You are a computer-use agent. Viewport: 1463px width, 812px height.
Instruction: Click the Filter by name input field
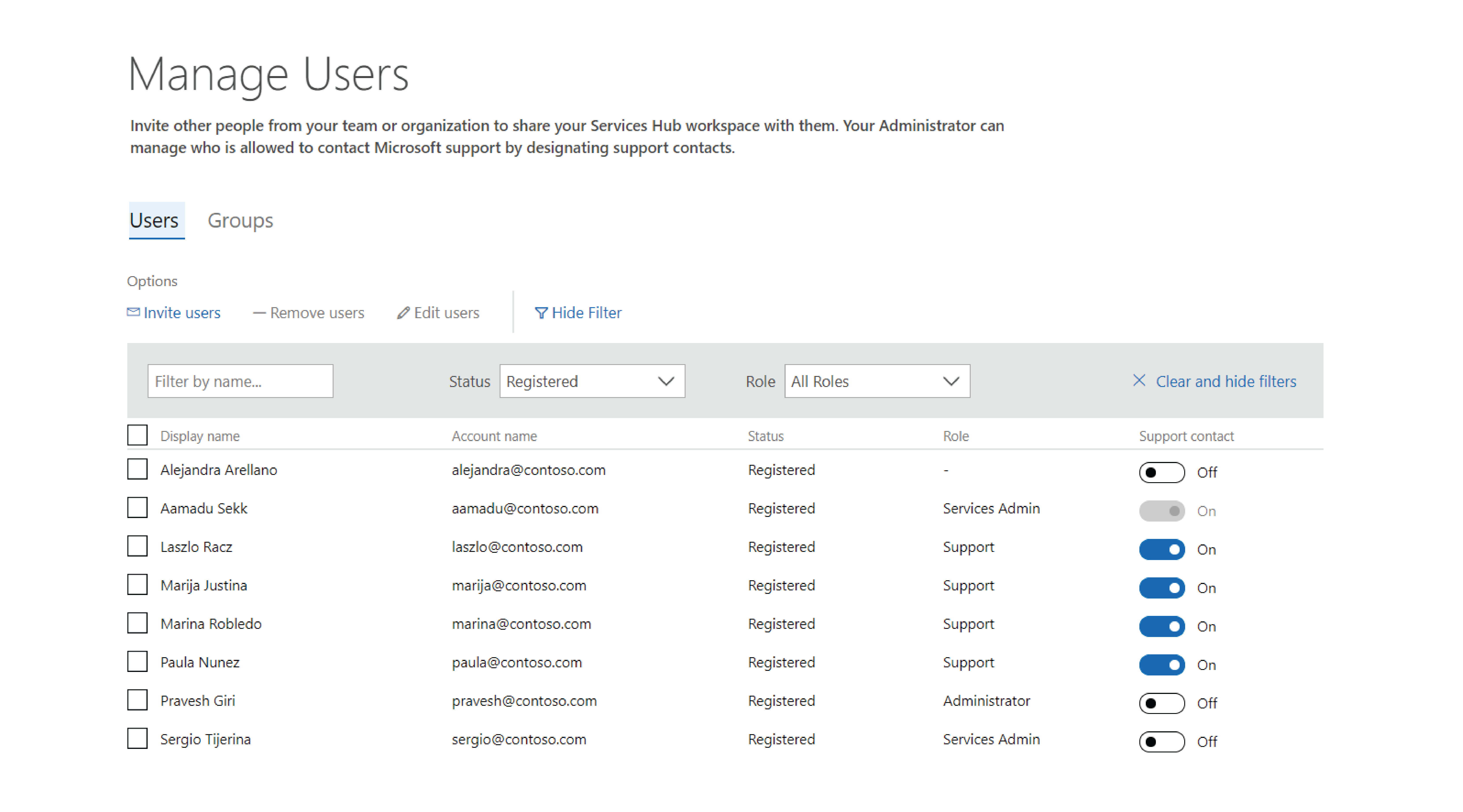point(240,381)
